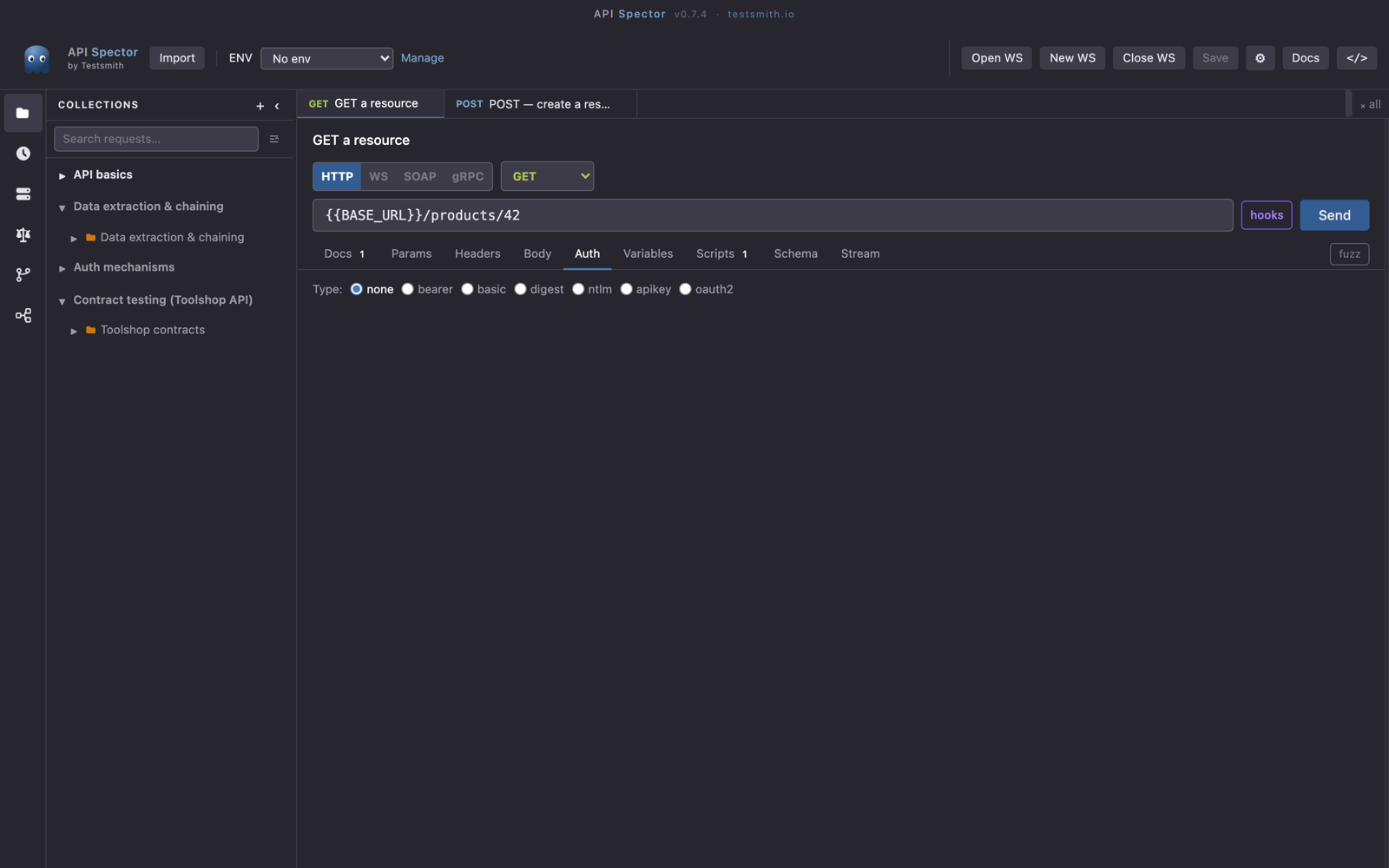Click the Send button

1334,215
